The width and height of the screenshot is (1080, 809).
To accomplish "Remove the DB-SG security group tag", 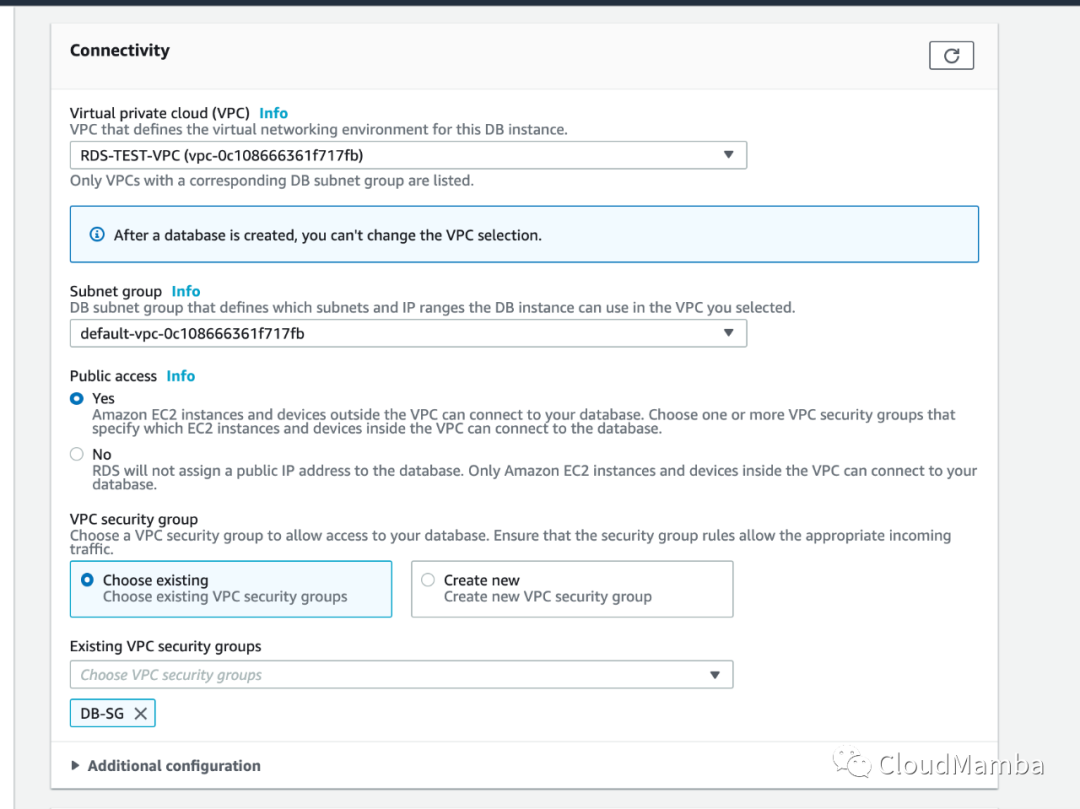I will [x=140, y=713].
